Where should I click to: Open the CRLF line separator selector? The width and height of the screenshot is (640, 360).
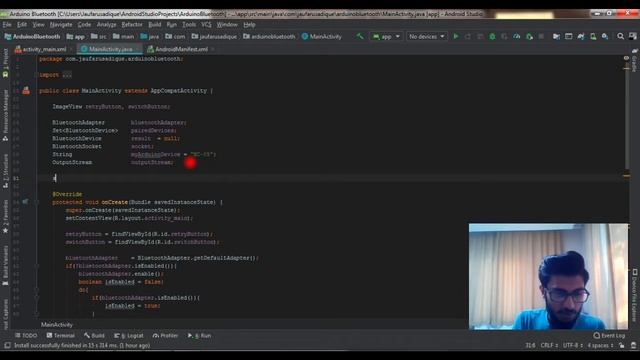pyautogui.click(x=549, y=345)
